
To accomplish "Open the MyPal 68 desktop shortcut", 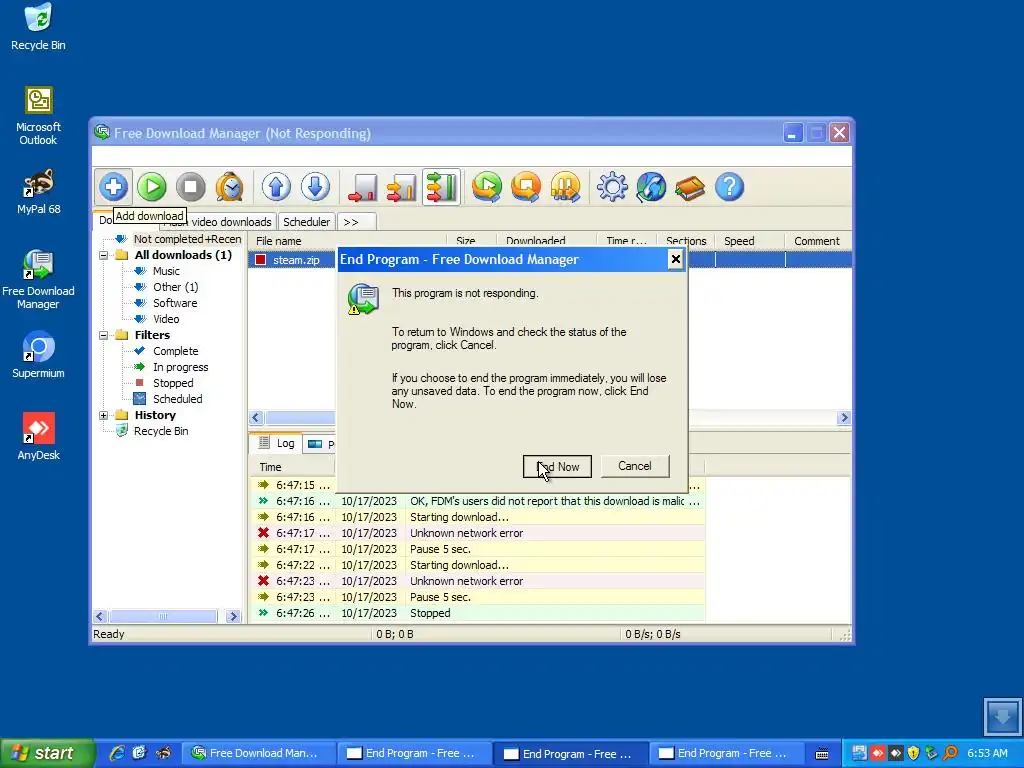I will (x=39, y=191).
